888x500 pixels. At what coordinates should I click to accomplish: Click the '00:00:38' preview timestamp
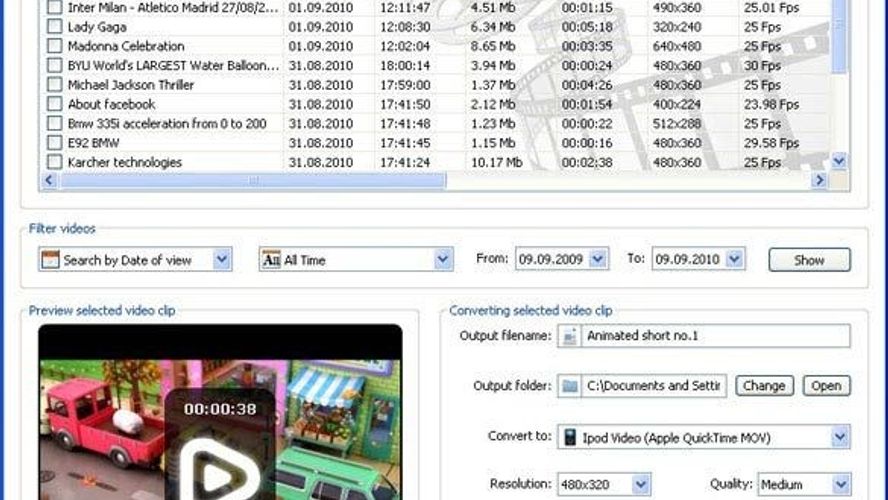tap(220, 408)
